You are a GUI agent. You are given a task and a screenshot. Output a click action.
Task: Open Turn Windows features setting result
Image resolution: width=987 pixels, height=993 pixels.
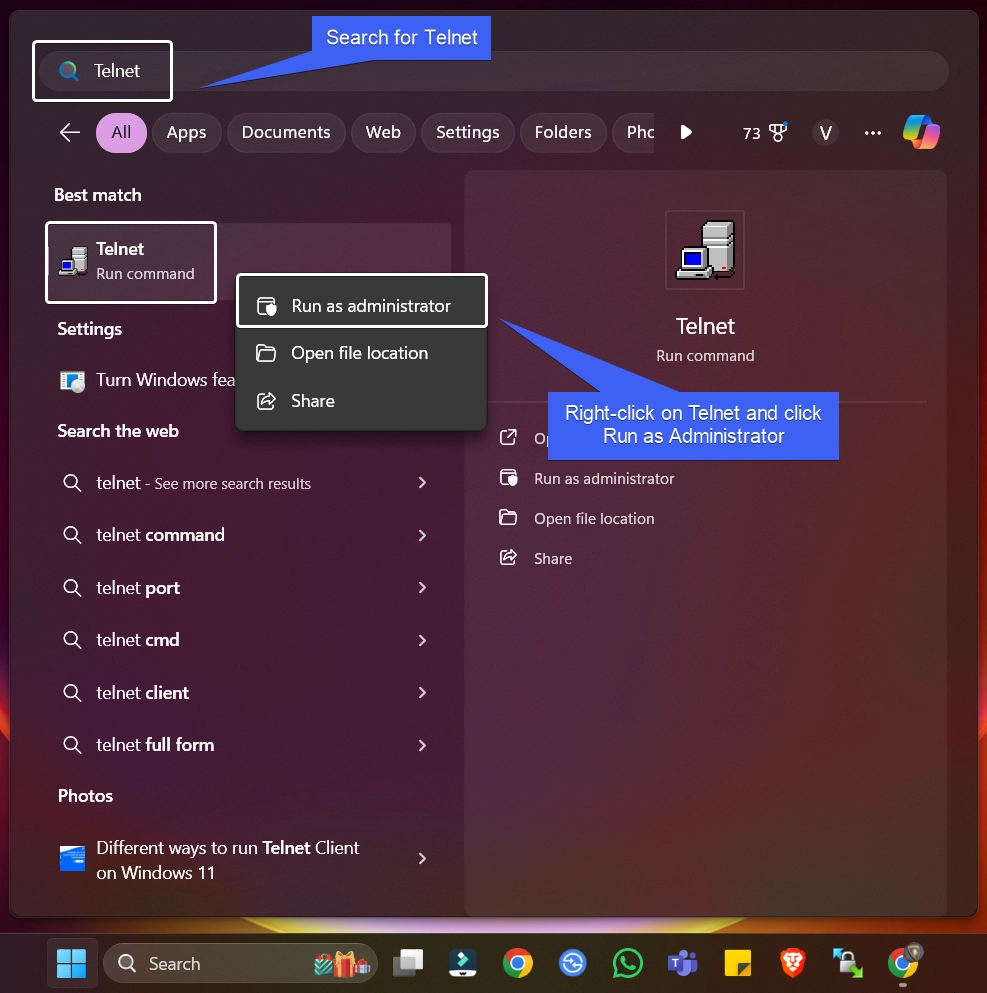tap(147, 380)
